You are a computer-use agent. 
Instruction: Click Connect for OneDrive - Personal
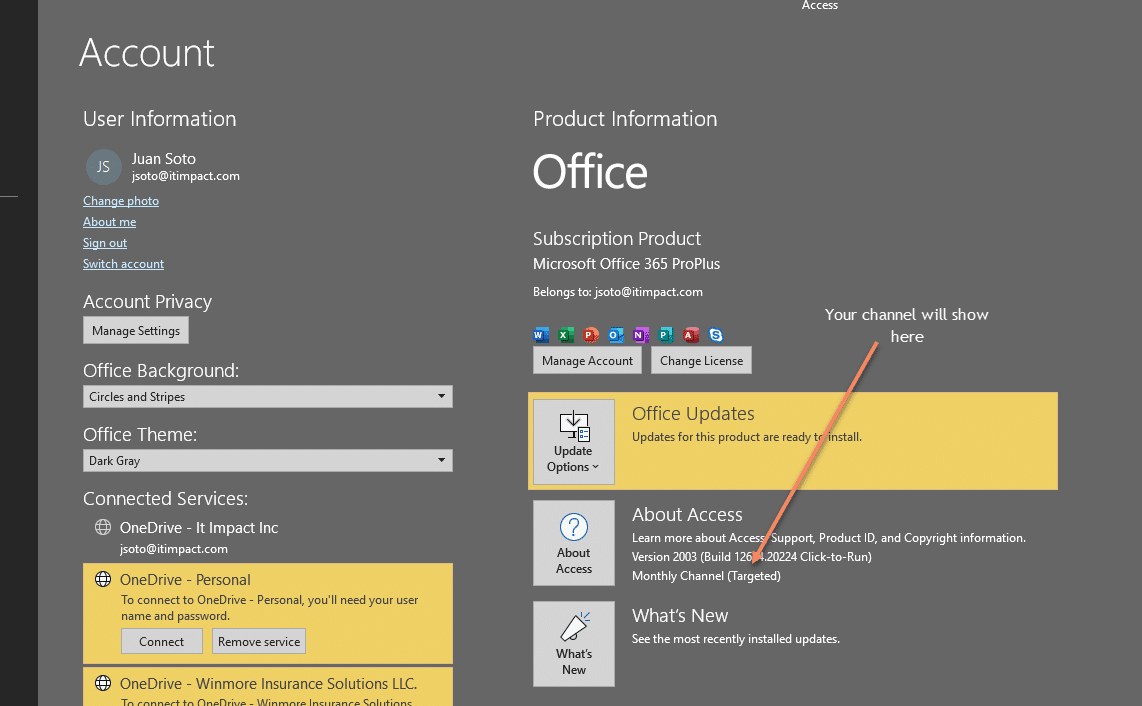click(x=162, y=641)
